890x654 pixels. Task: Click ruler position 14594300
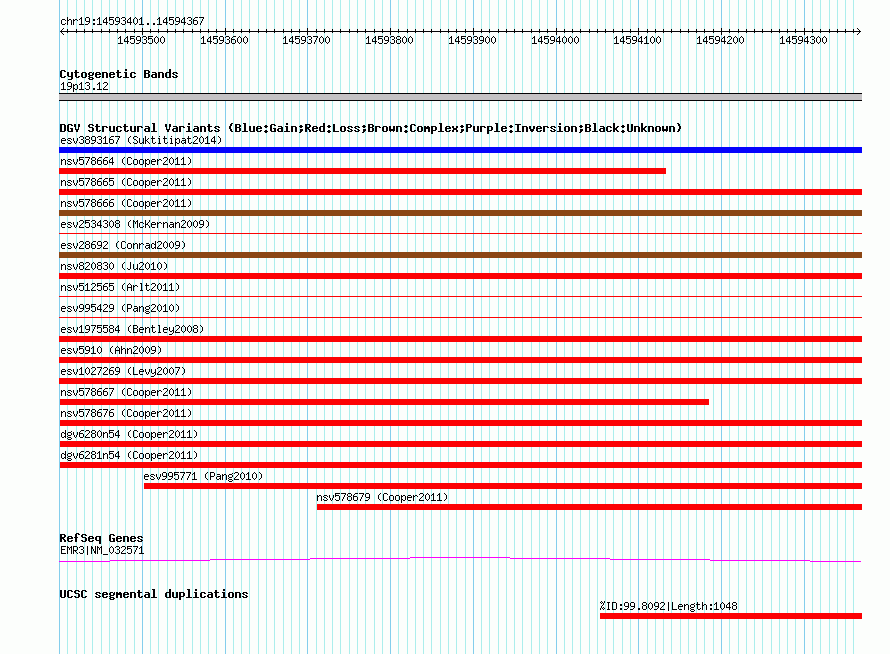(803, 40)
